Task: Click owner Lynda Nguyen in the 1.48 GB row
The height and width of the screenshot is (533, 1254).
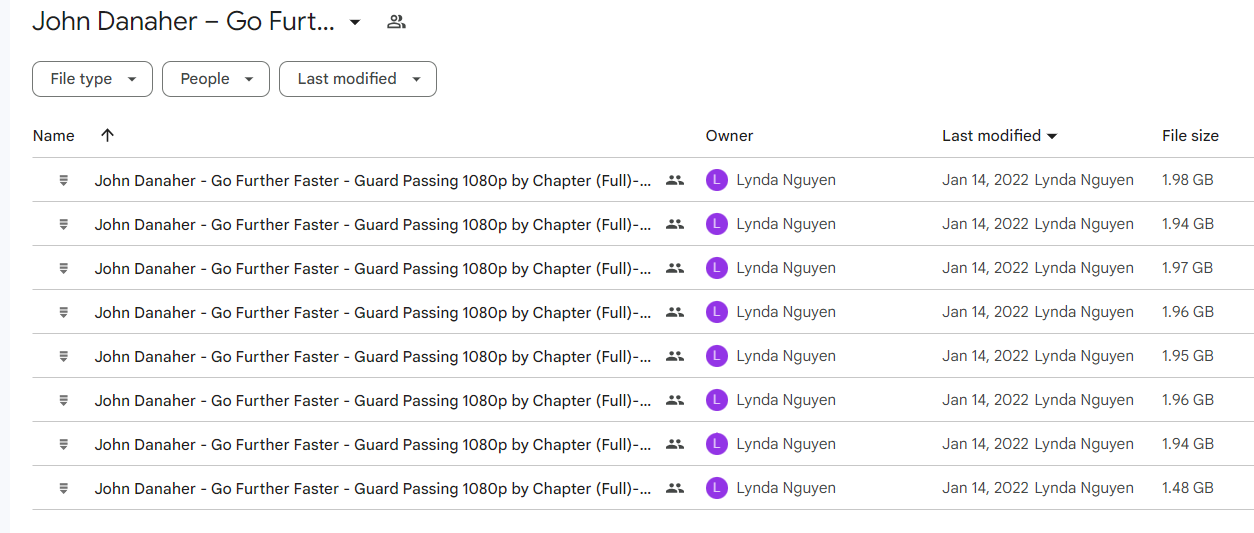Action: click(x=786, y=489)
